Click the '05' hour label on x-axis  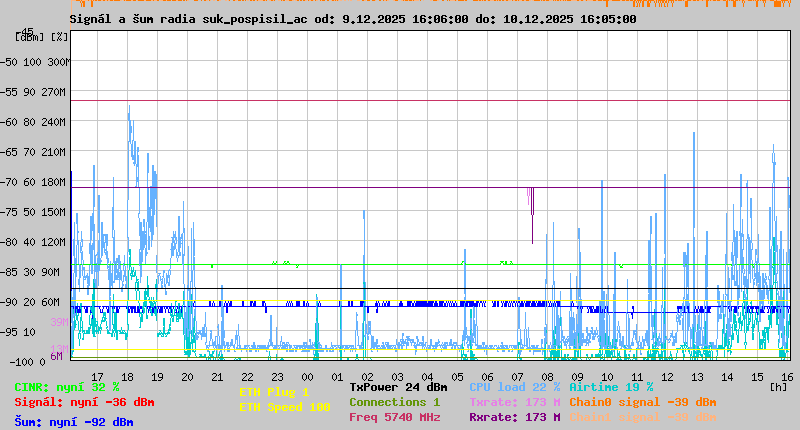457,377
